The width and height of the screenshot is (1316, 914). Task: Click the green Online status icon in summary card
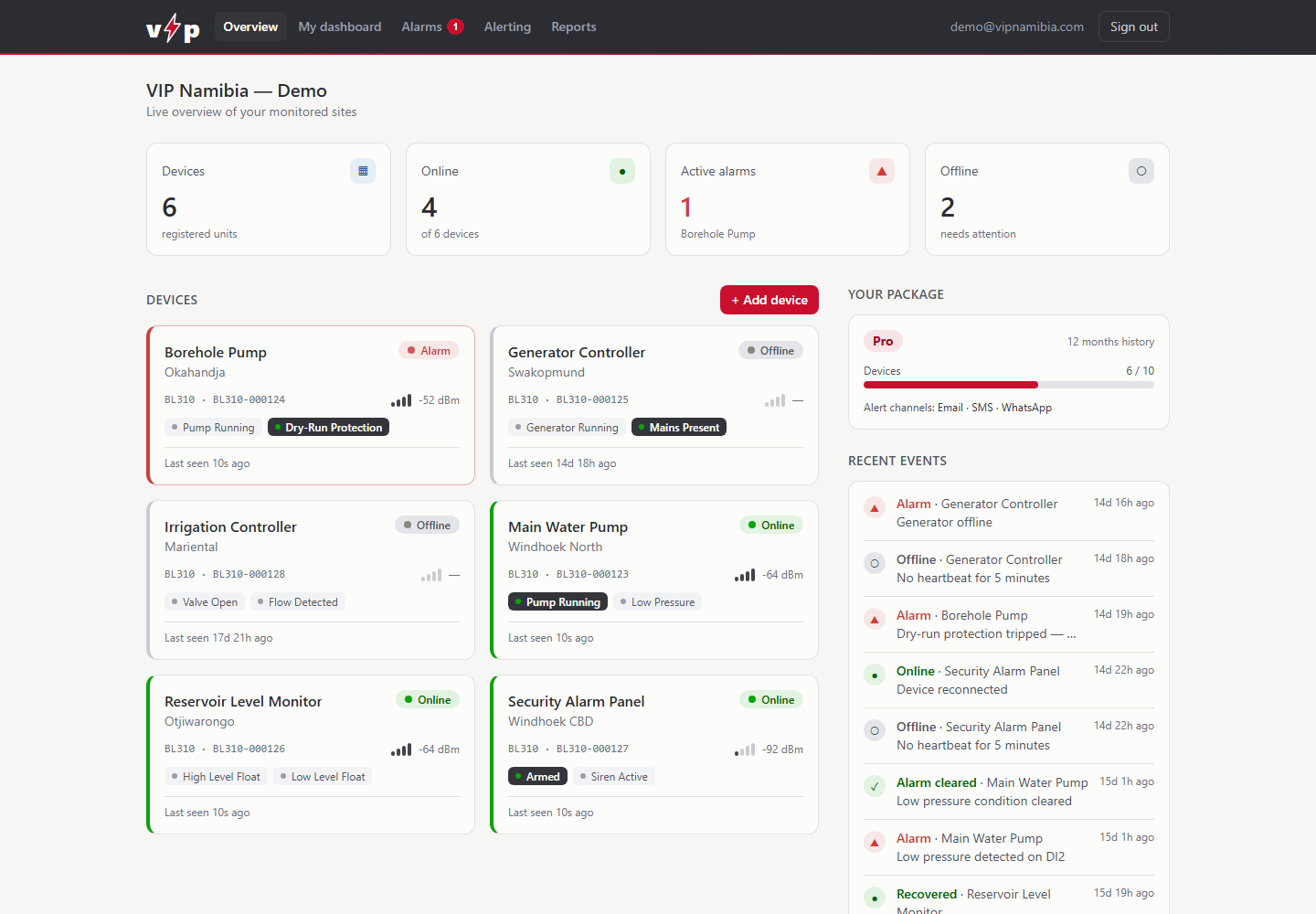(x=622, y=171)
